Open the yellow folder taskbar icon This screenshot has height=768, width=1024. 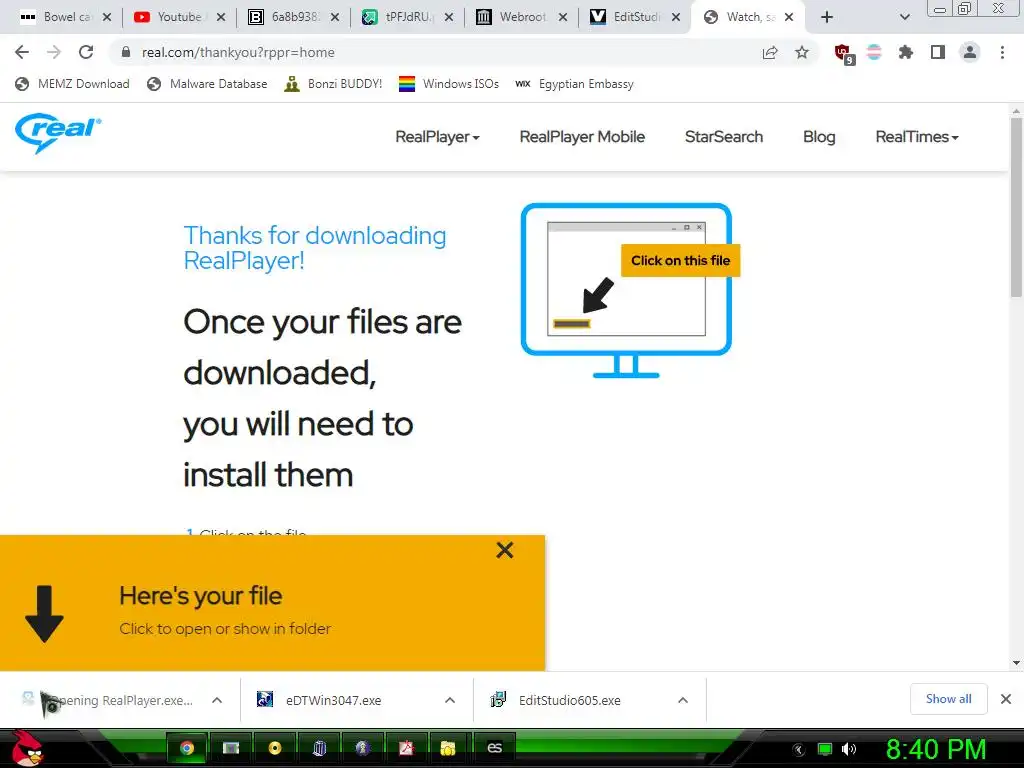(x=448, y=748)
